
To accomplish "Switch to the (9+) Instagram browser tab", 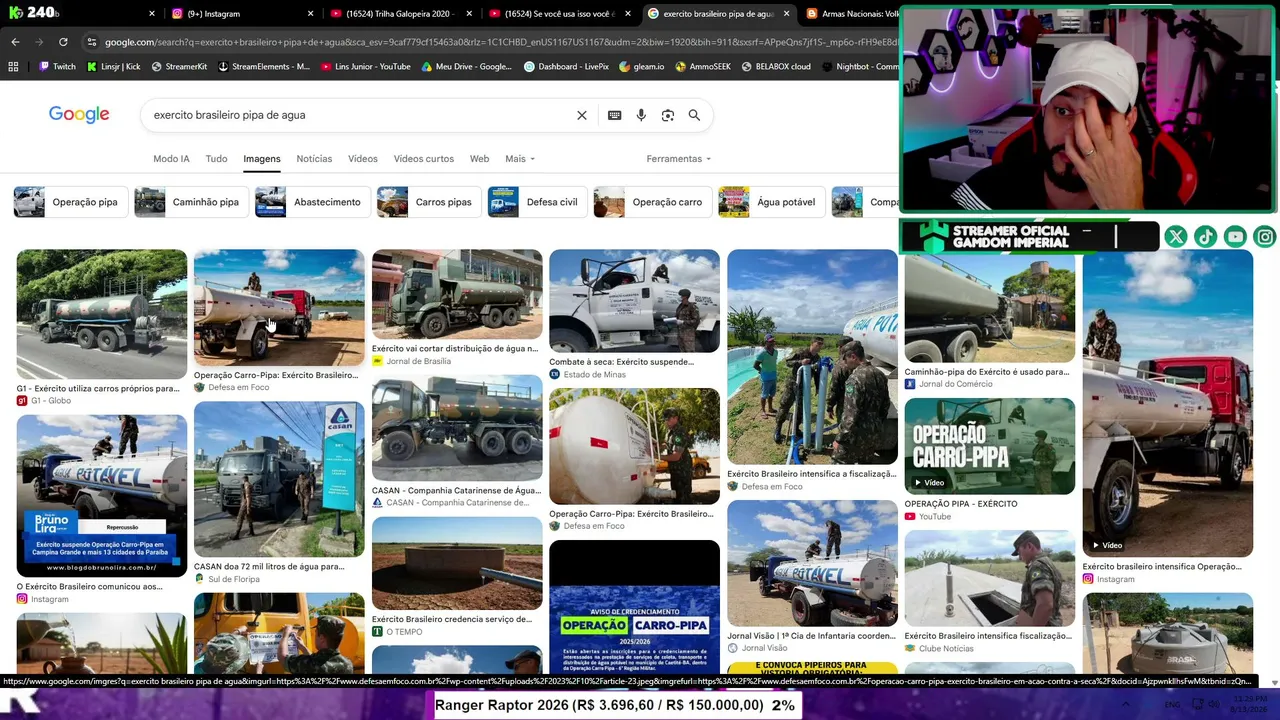I will [x=242, y=14].
